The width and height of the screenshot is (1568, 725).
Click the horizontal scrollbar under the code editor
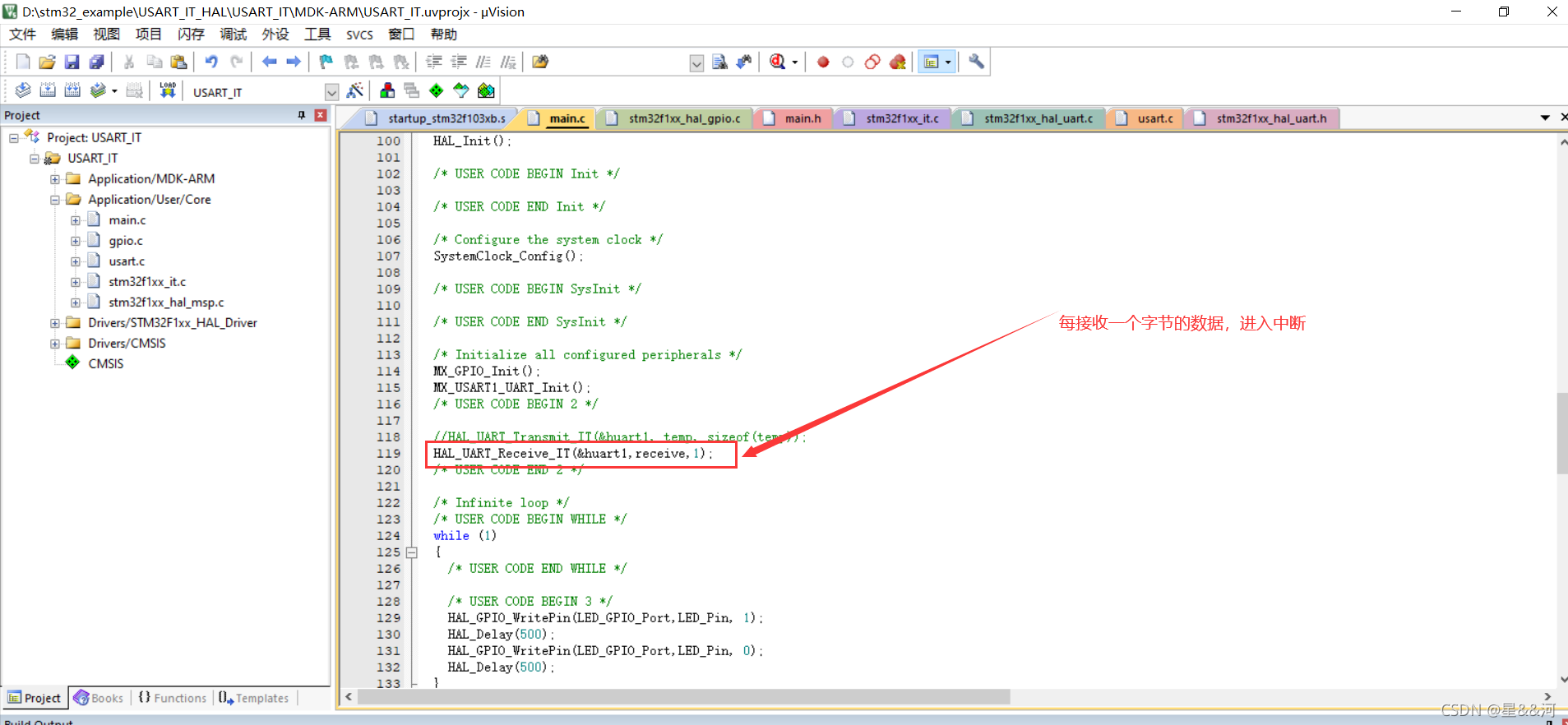[x=683, y=697]
